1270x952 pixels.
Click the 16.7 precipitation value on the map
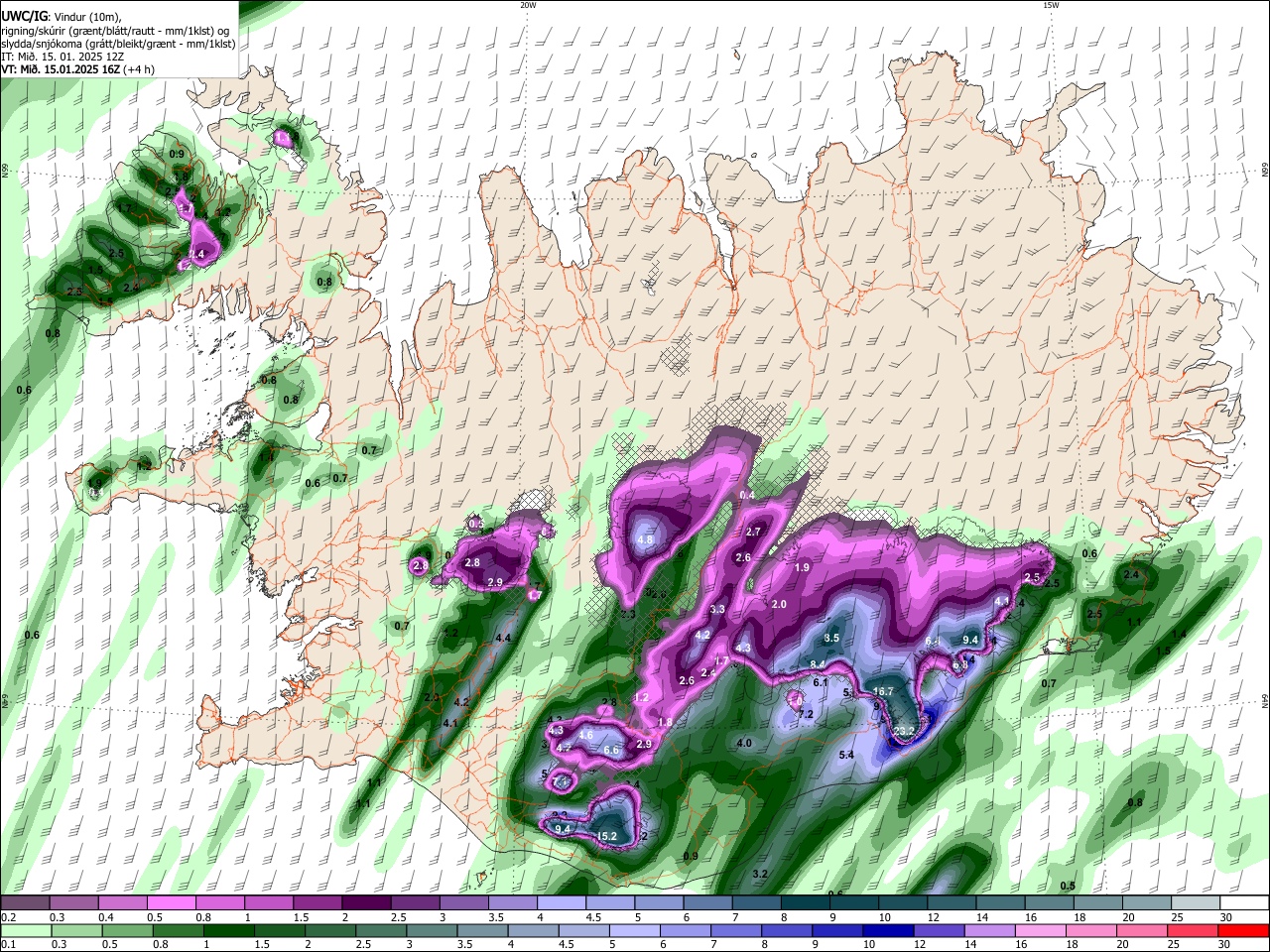click(x=883, y=691)
